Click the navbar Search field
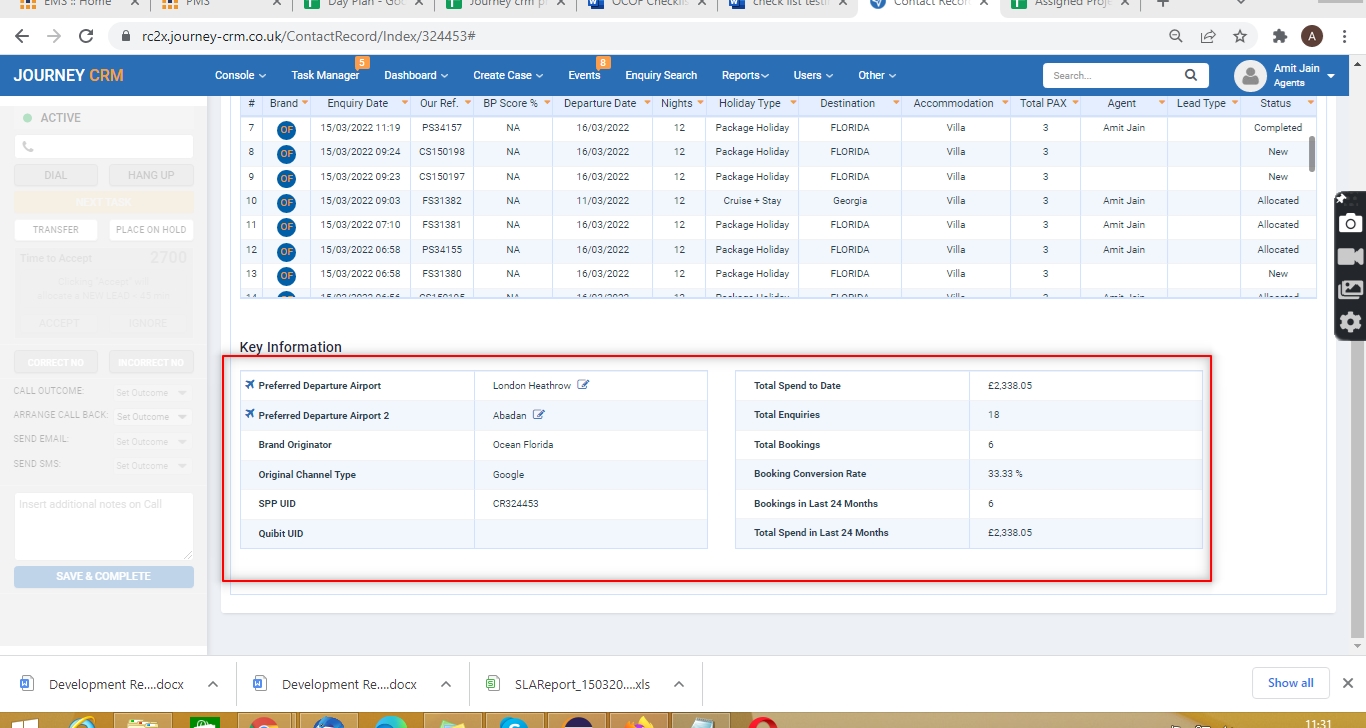Screen dimensions: 1366x728 click(1112, 75)
